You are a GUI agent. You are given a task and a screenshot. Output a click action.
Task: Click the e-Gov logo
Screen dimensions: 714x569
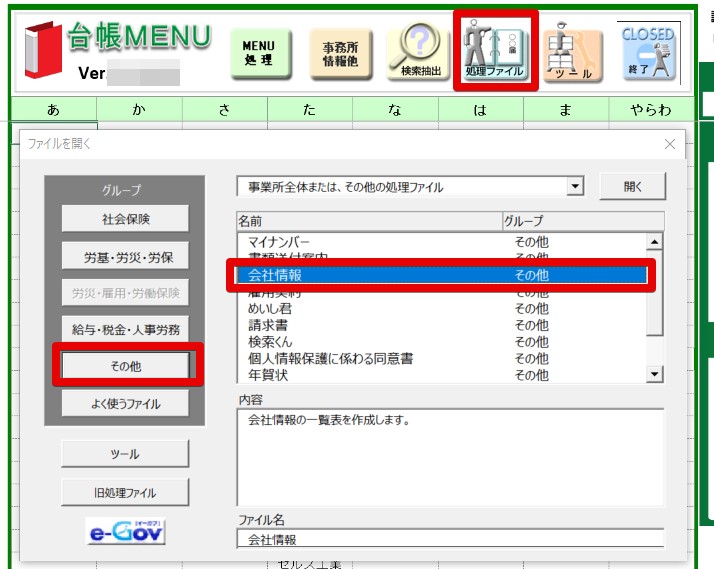click(125, 532)
